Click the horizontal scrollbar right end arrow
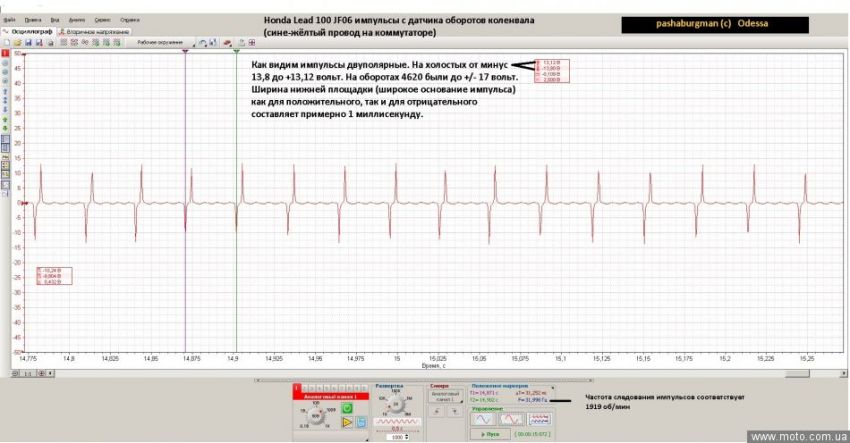The width and height of the screenshot is (850, 443). pos(844,373)
